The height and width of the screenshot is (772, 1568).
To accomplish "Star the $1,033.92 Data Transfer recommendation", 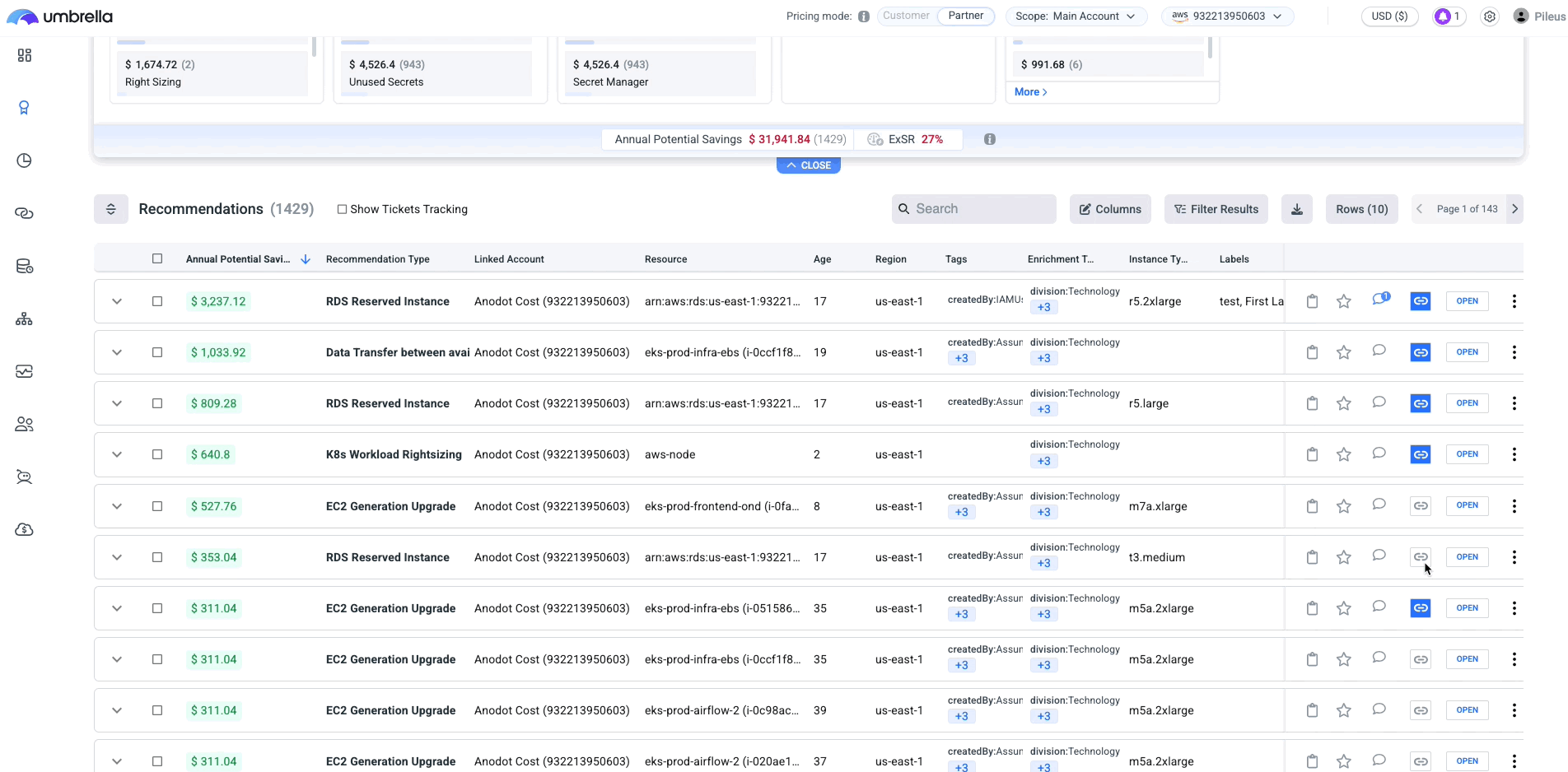I will pos(1344,352).
